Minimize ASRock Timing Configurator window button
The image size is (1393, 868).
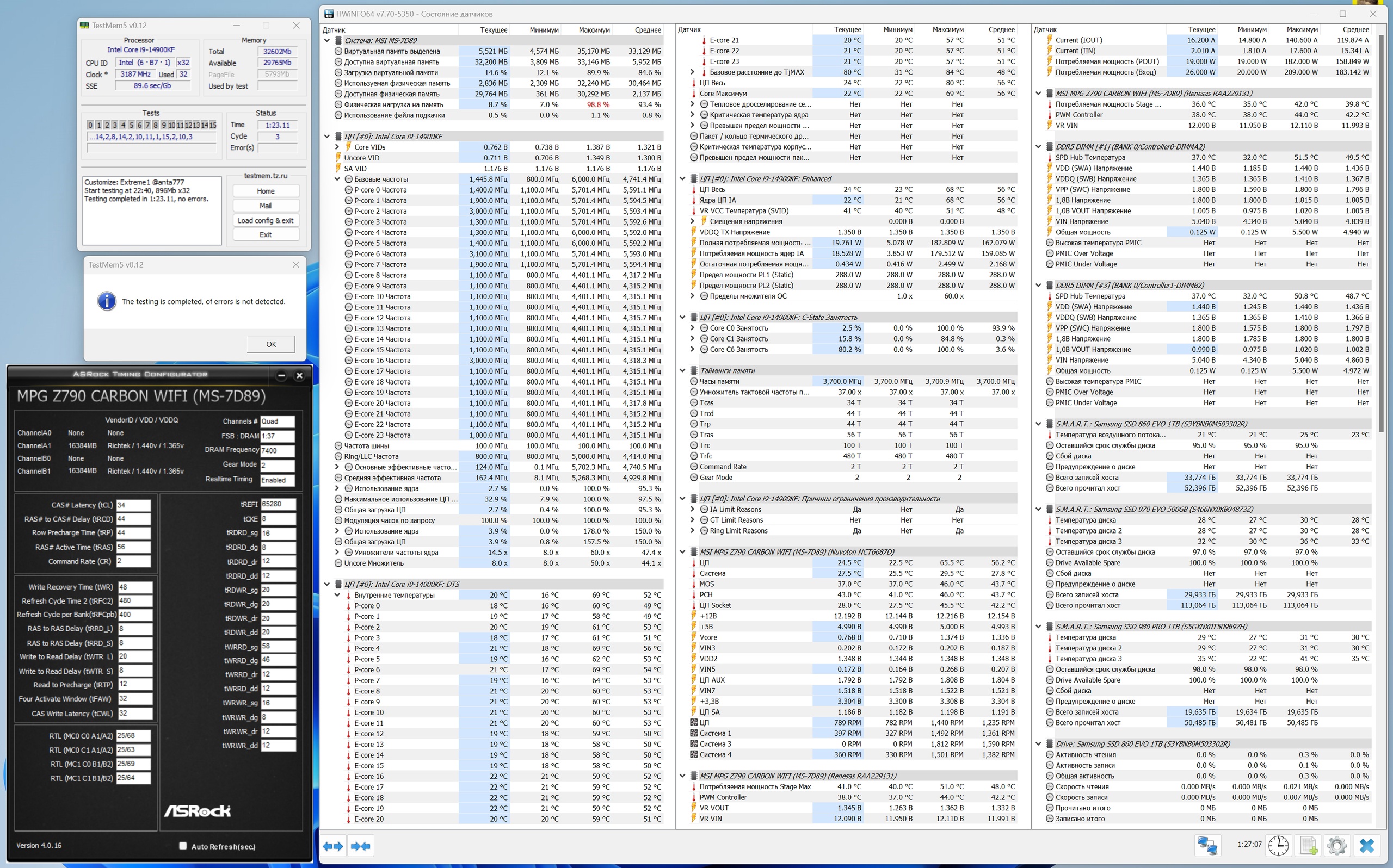(x=281, y=375)
